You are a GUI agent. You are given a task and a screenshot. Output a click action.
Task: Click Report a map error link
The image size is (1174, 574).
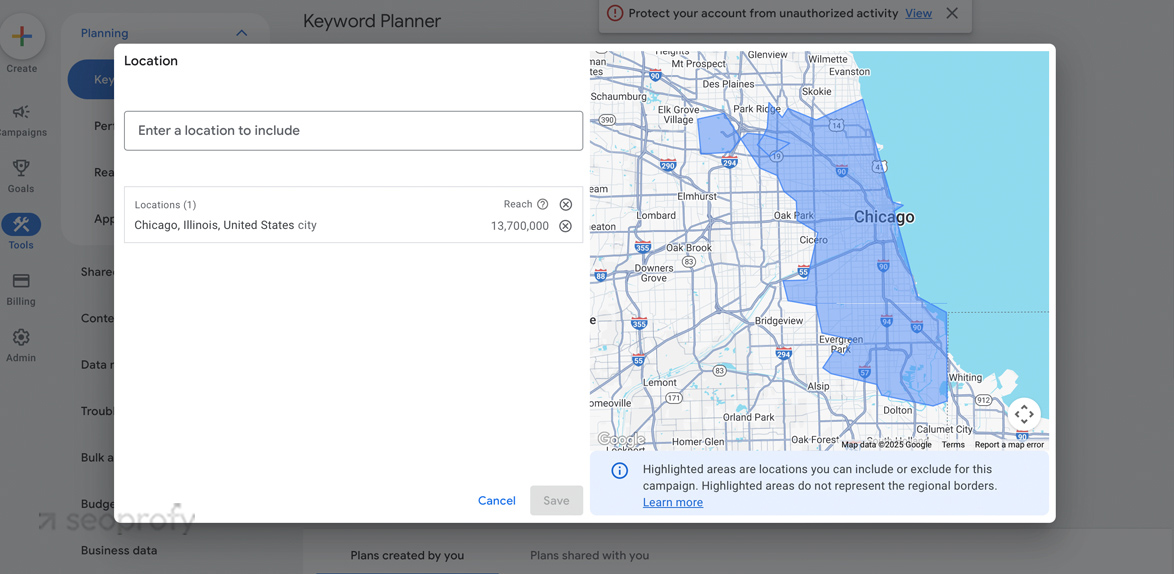click(1009, 445)
